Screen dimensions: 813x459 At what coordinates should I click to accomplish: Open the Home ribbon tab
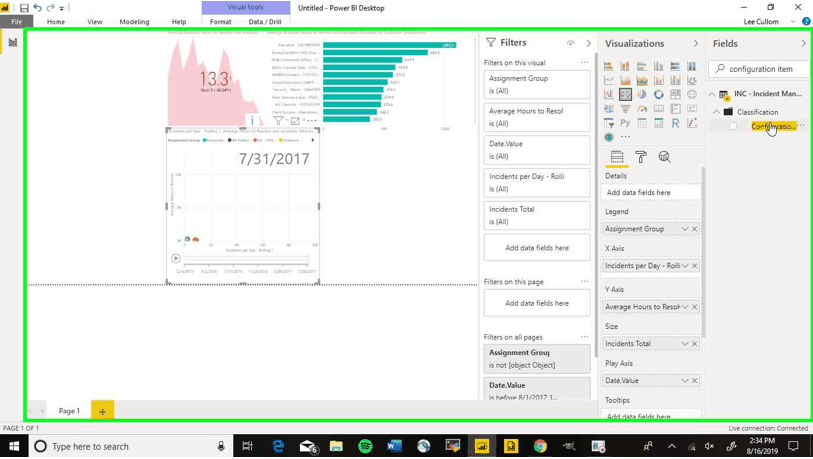(55, 22)
